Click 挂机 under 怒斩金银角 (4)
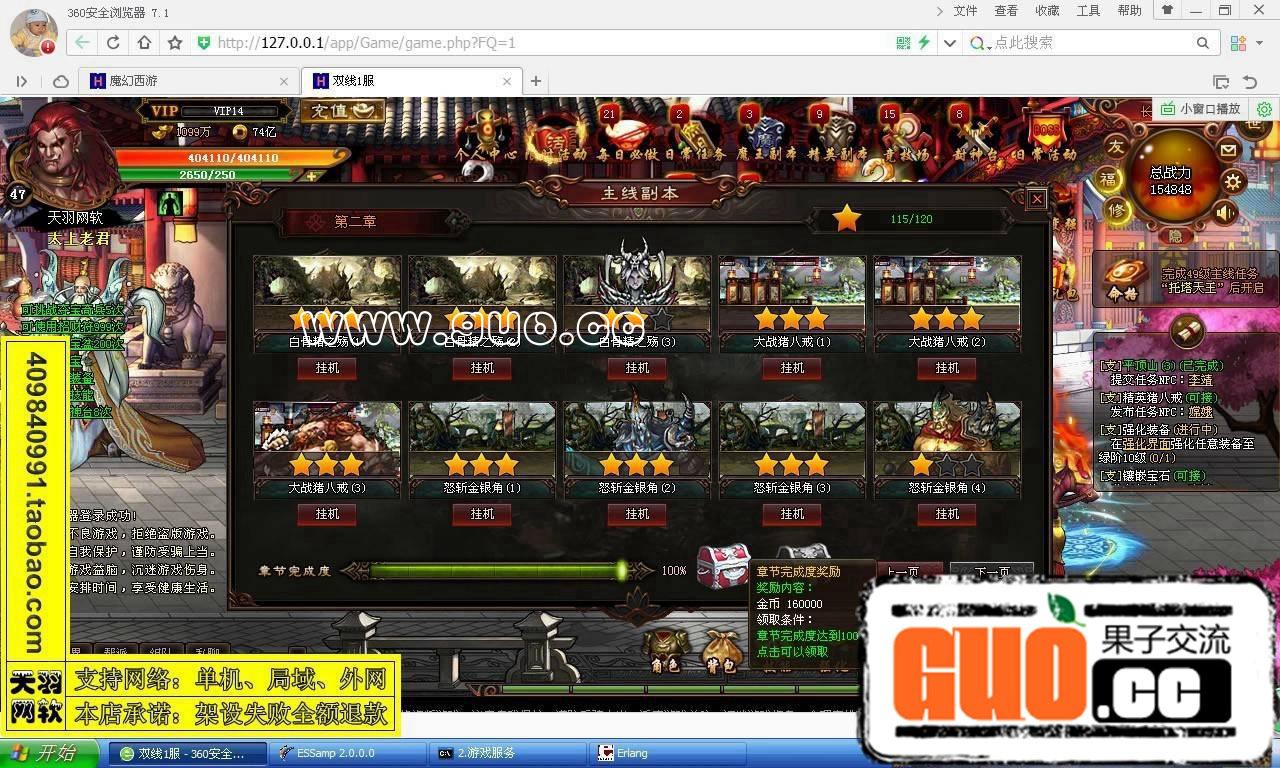Screen dimensions: 1280x768 (x=947, y=514)
